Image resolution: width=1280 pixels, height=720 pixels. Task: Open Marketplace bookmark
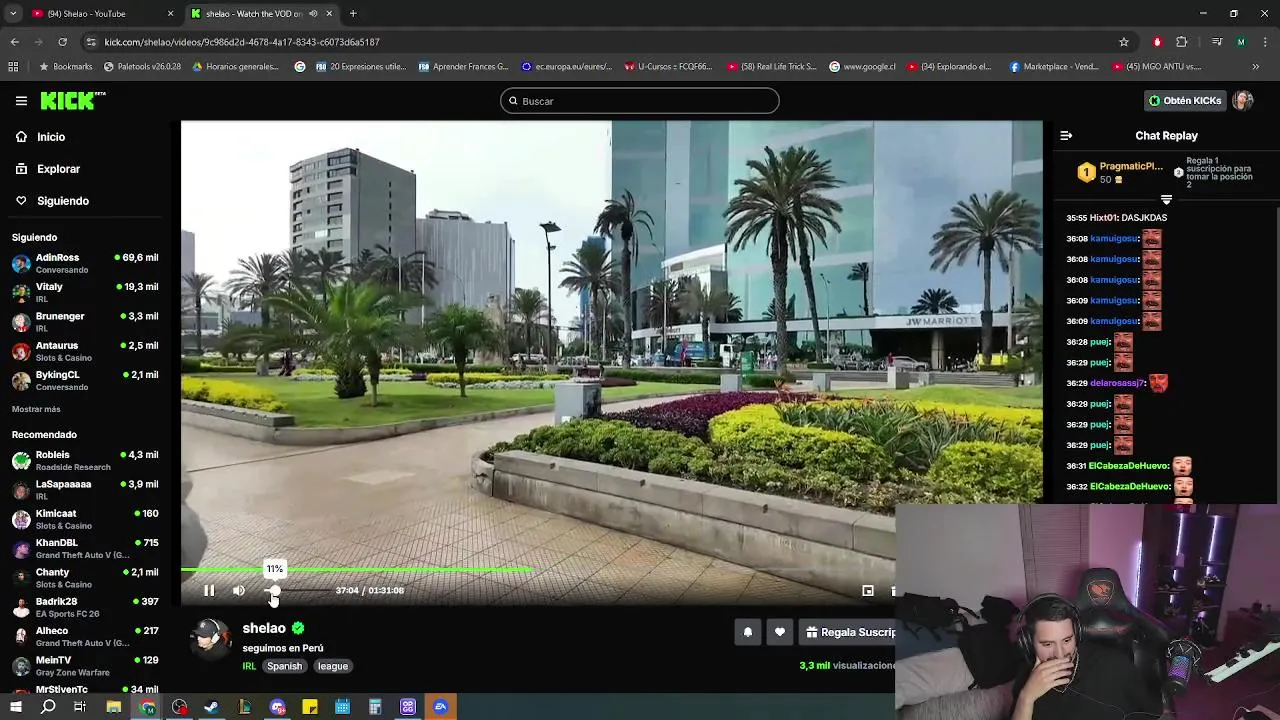click(1054, 67)
